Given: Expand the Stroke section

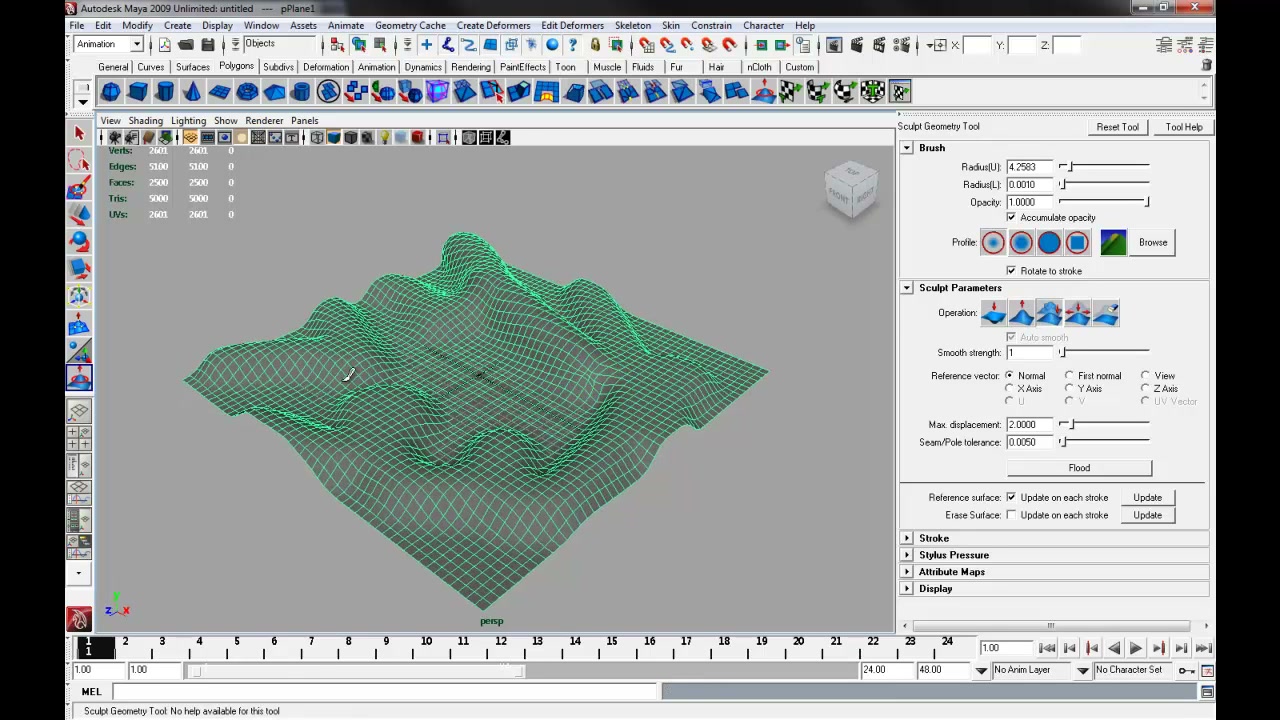Looking at the screenshot, I should click(x=907, y=538).
